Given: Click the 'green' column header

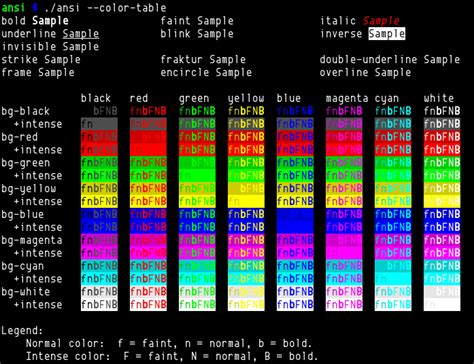Looking at the screenshot, I should 194,98.
